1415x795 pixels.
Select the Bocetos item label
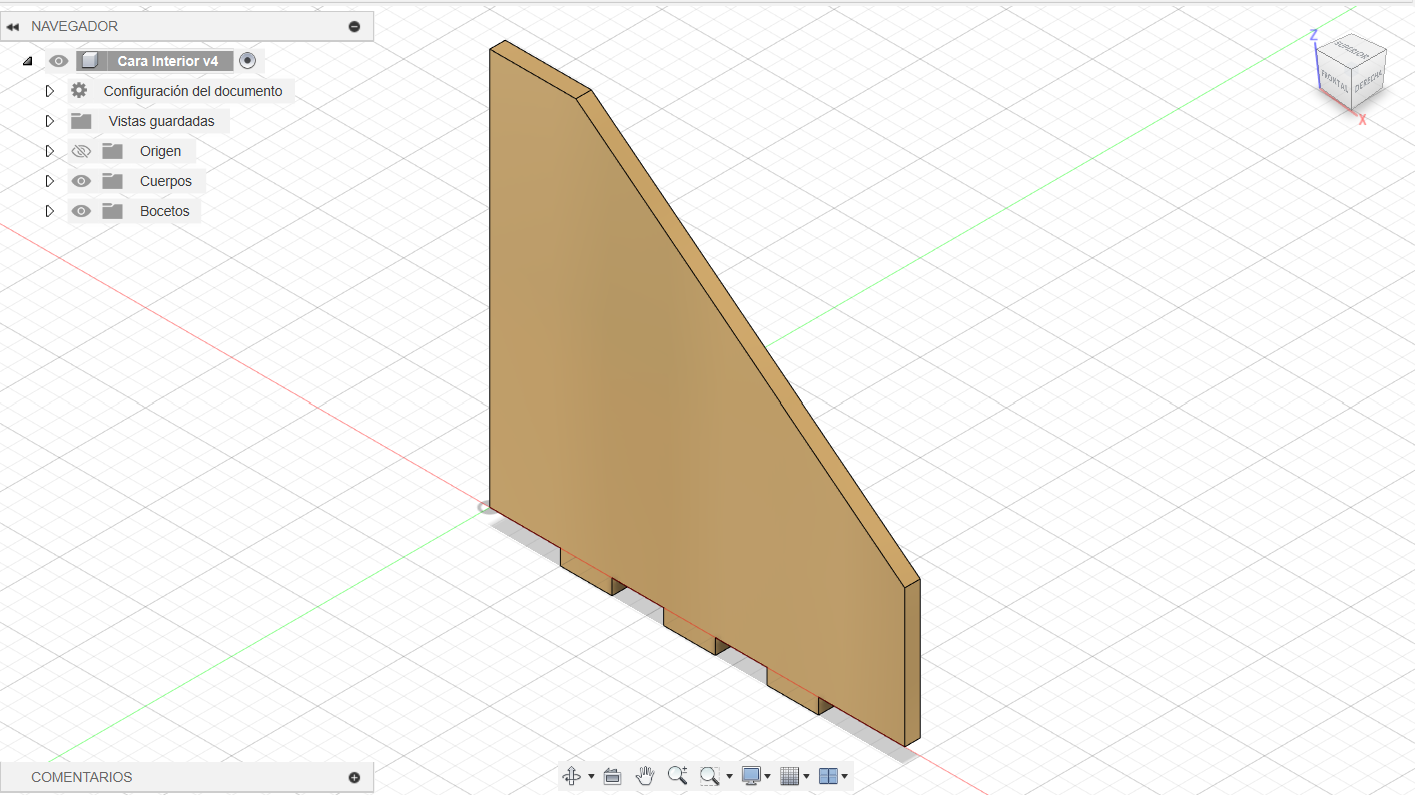[x=165, y=211]
